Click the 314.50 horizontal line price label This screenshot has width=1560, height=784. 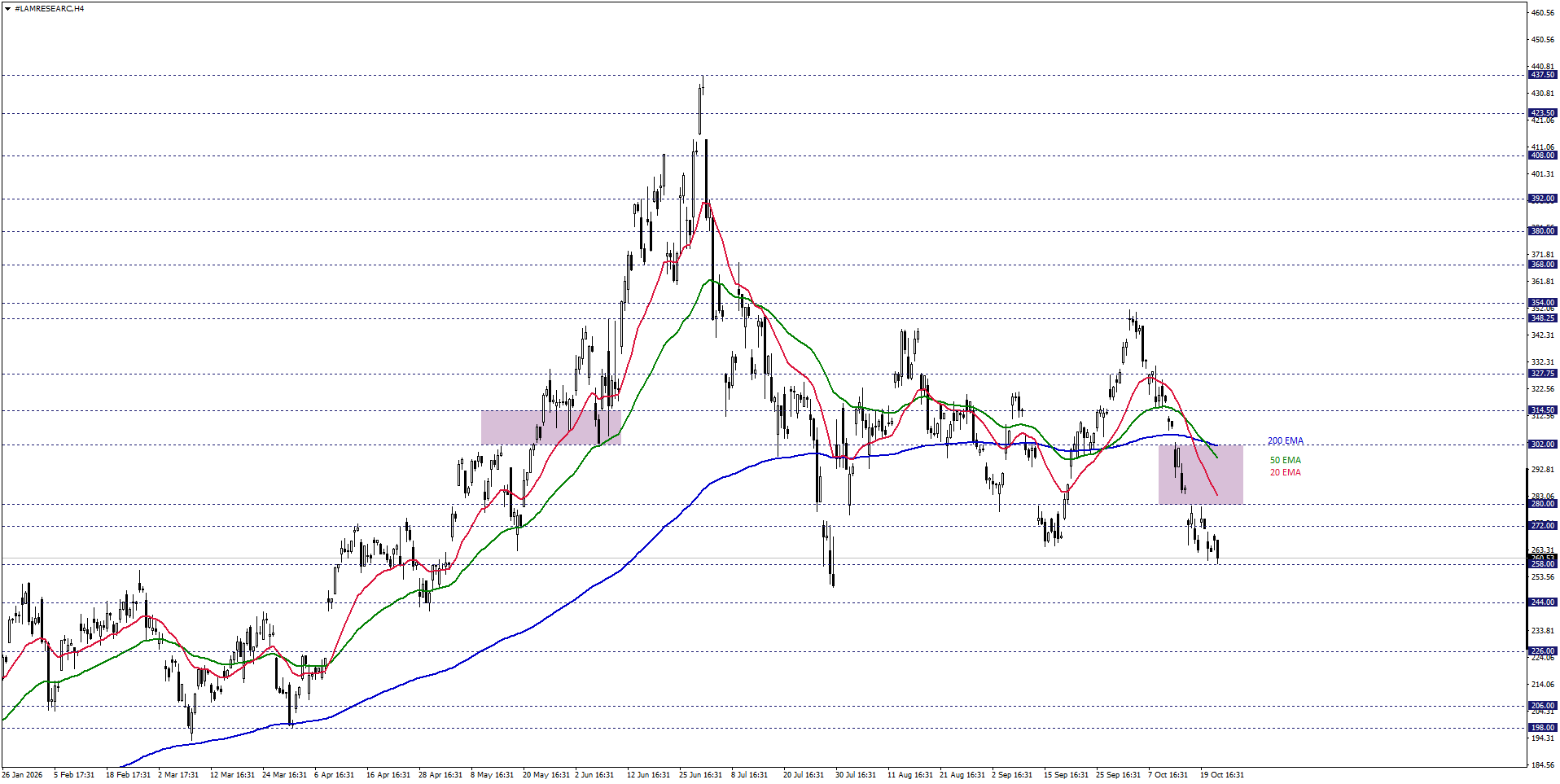1542,410
